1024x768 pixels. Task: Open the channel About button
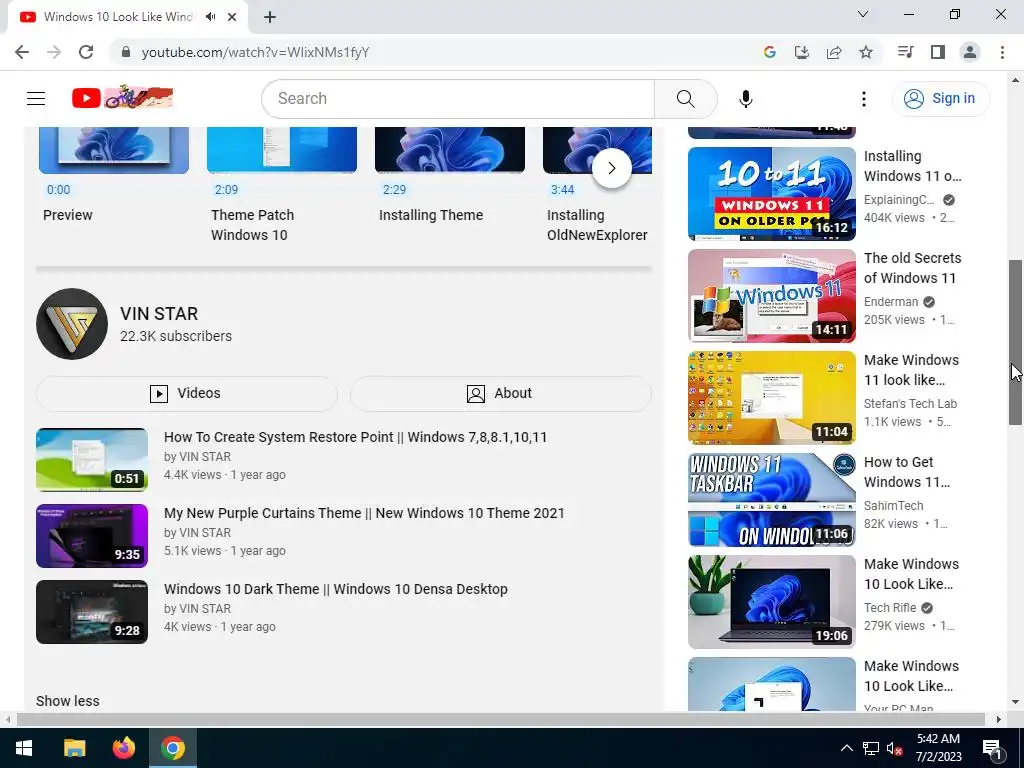(501, 393)
